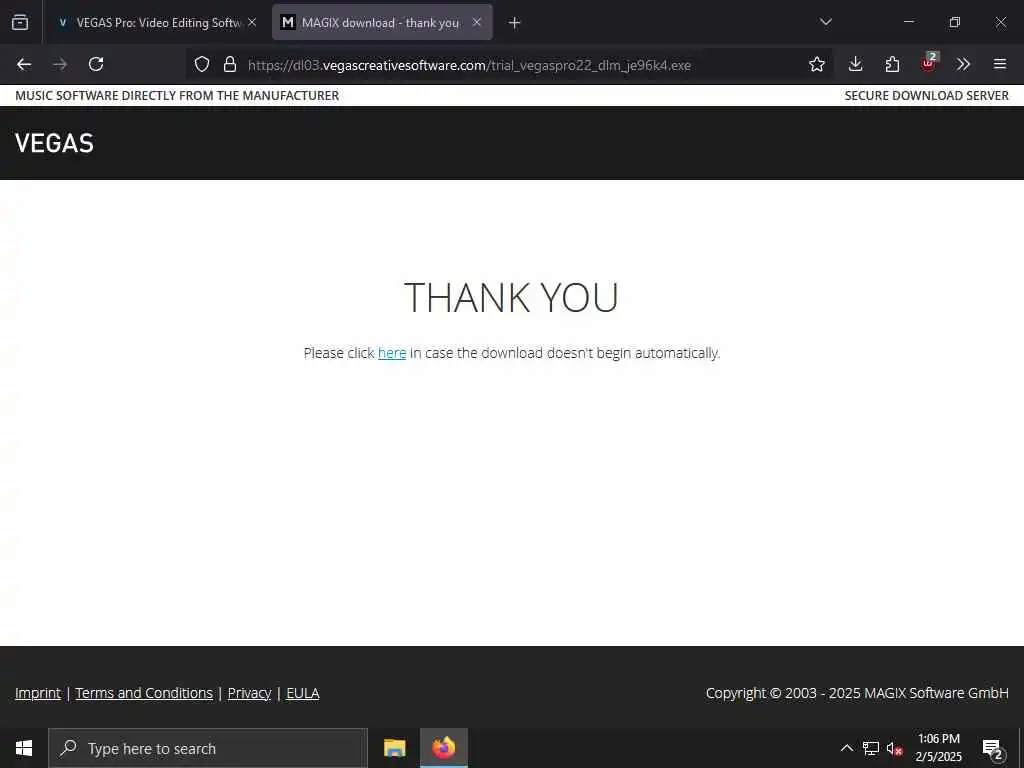The height and width of the screenshot is (768, 1024).
Task: Select the MAGIX download thank you tab
Action: tap(382, 22)
